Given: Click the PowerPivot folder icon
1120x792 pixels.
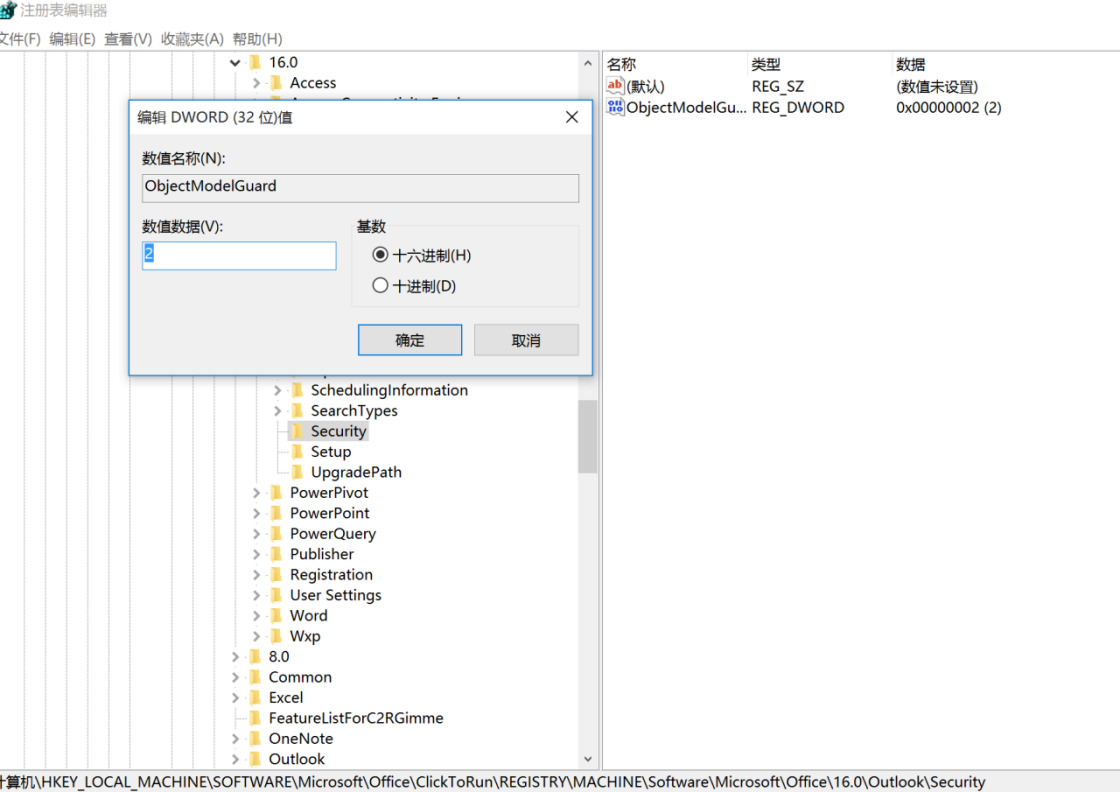Looking at the screenshot, I should click(x=276, y=493).
